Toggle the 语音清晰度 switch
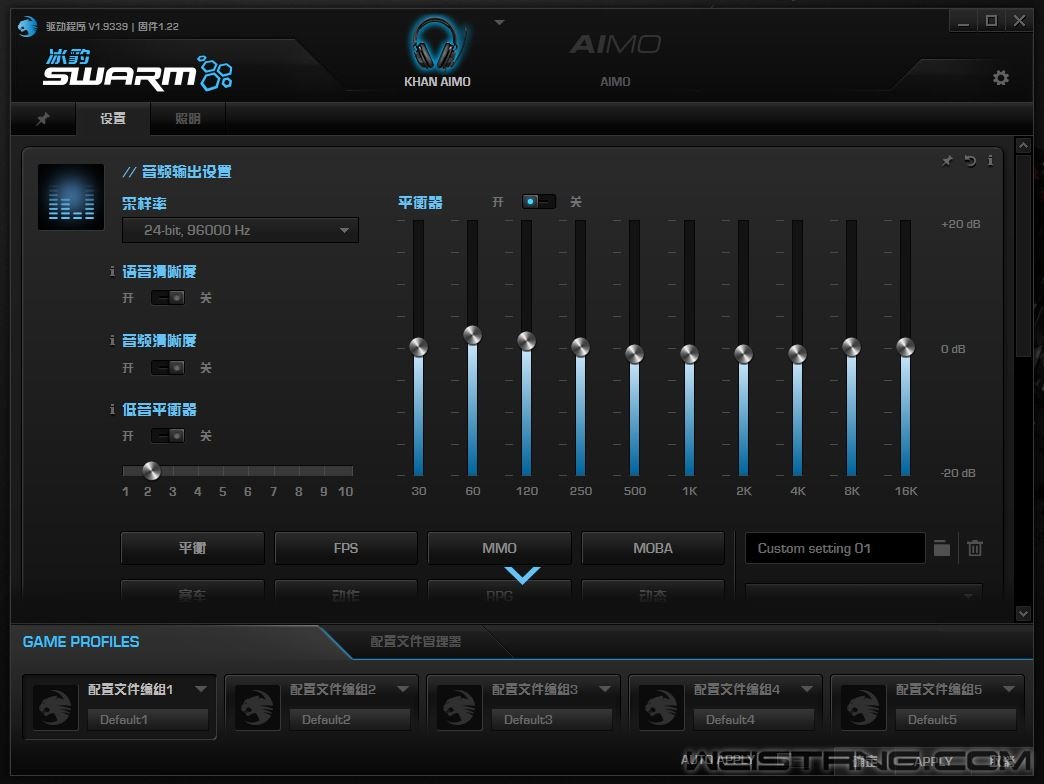The height and width of the screenshot is (784, 1044). [x=168, y=297]
